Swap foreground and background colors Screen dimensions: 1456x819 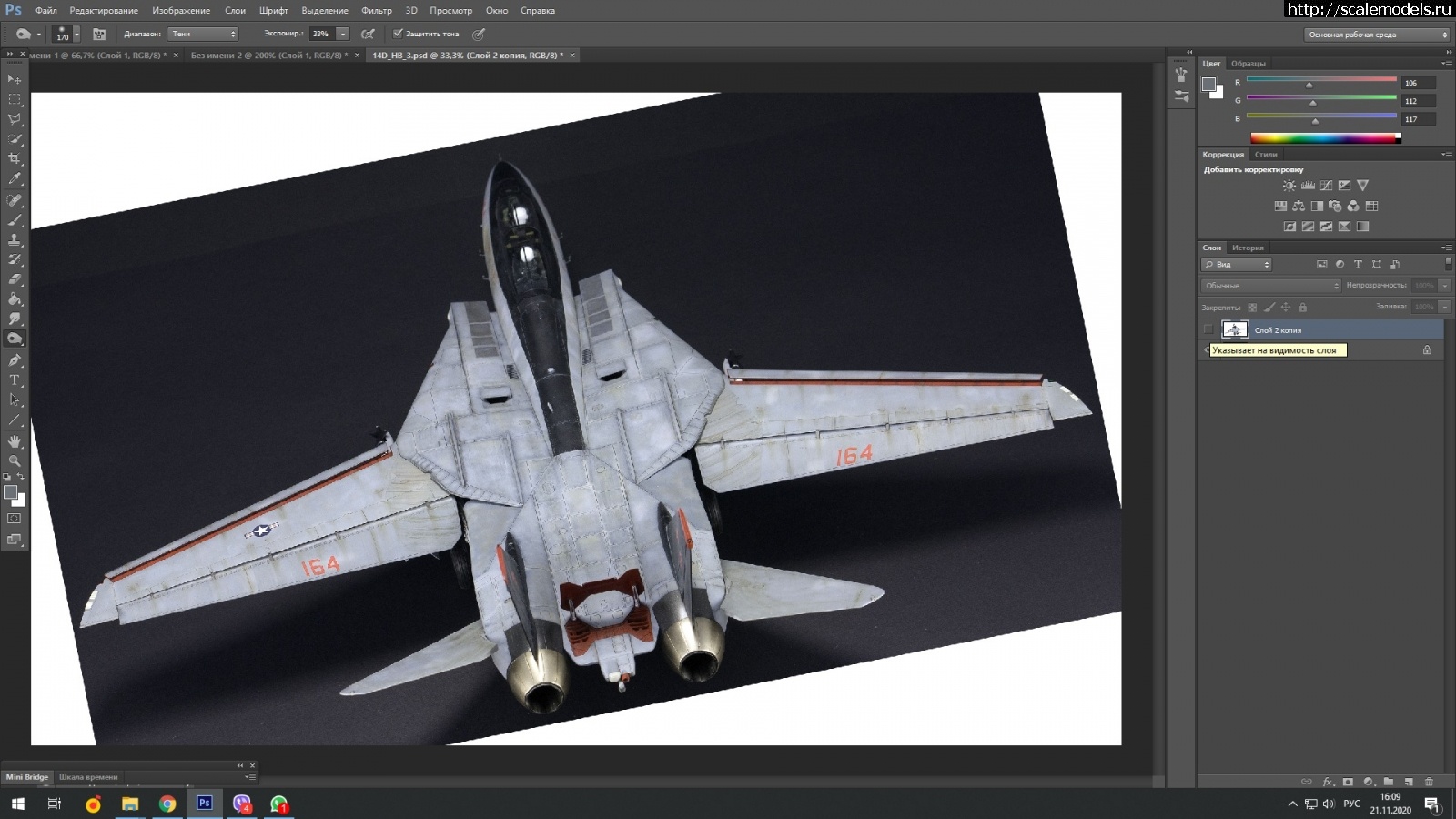[x=21, y=477]
